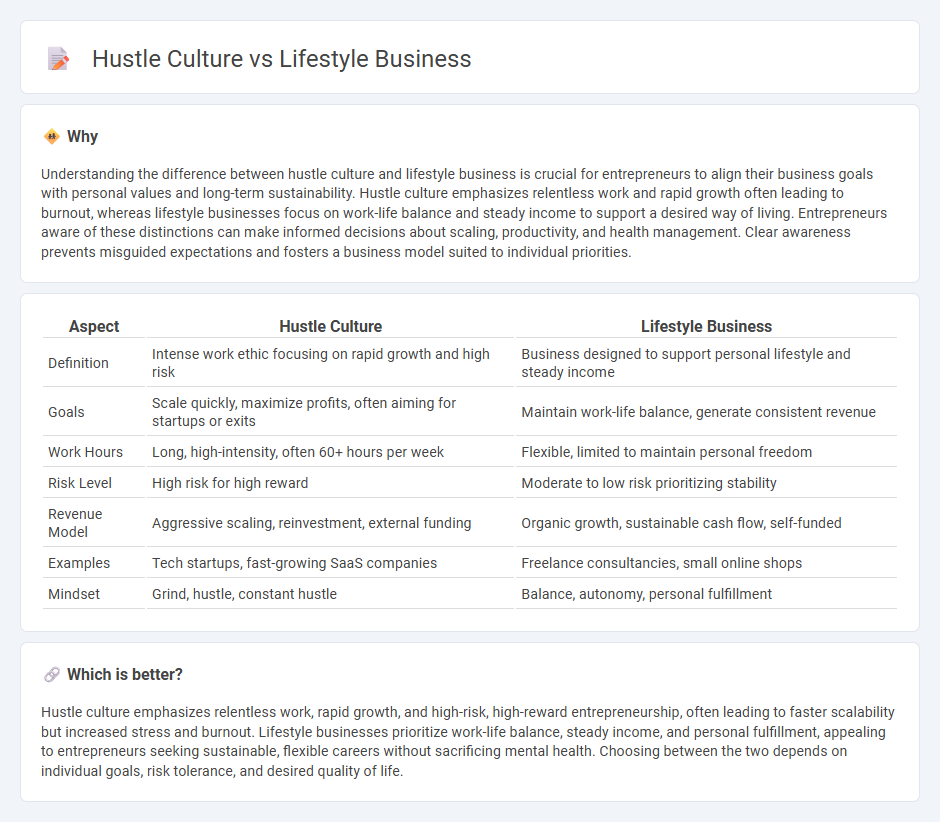The image size is (940, 822).
Task: Click cell 'Long, high-intensity, often 60+ hours per week'
Action: point(330,452)
